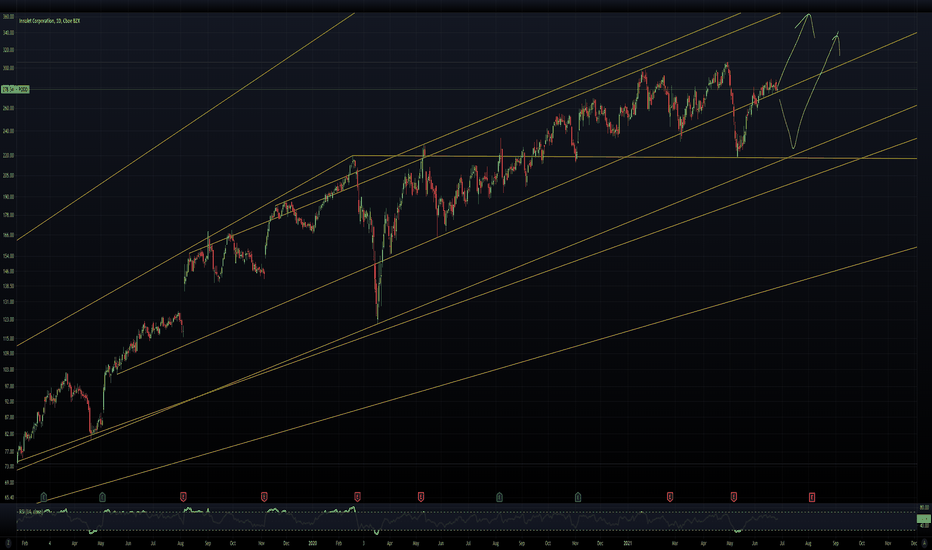Screen dimensions: 932x550
Task: Click the green RSI value label on right axis
Action: [x=924, y=519]
